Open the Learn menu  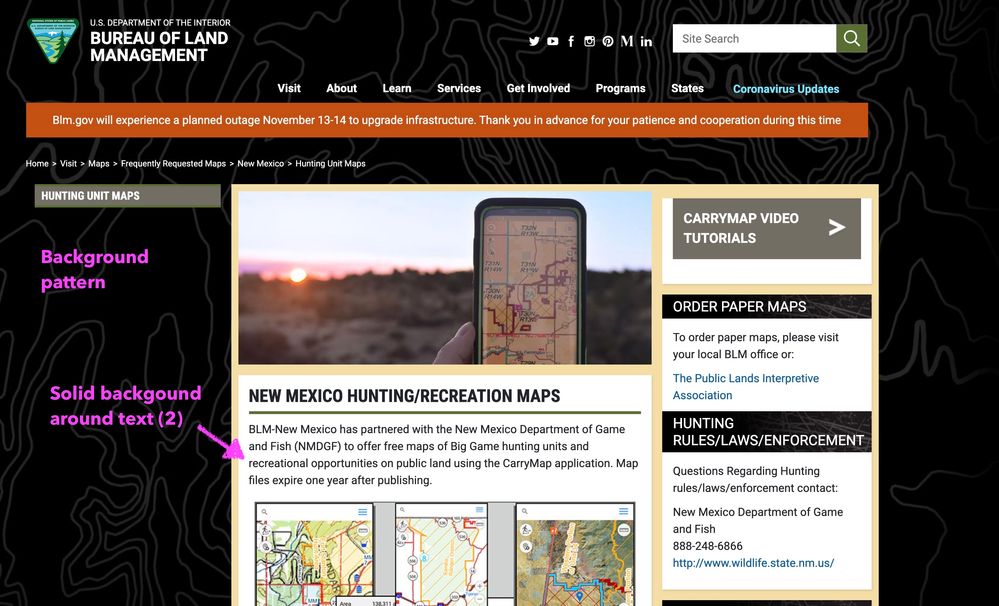pyautogui.click(x=397, y=89)
